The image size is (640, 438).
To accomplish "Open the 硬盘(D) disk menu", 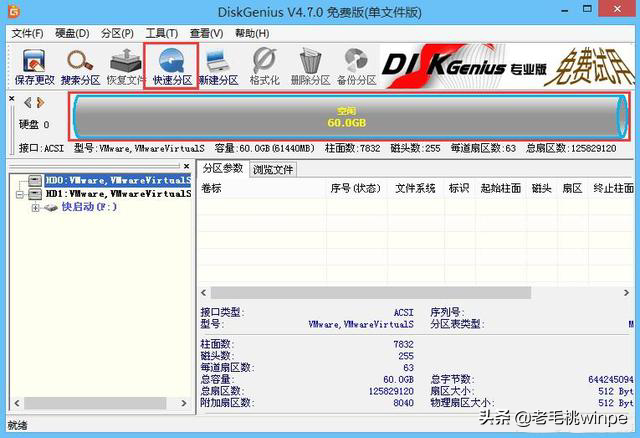I will tap(74, 33).
